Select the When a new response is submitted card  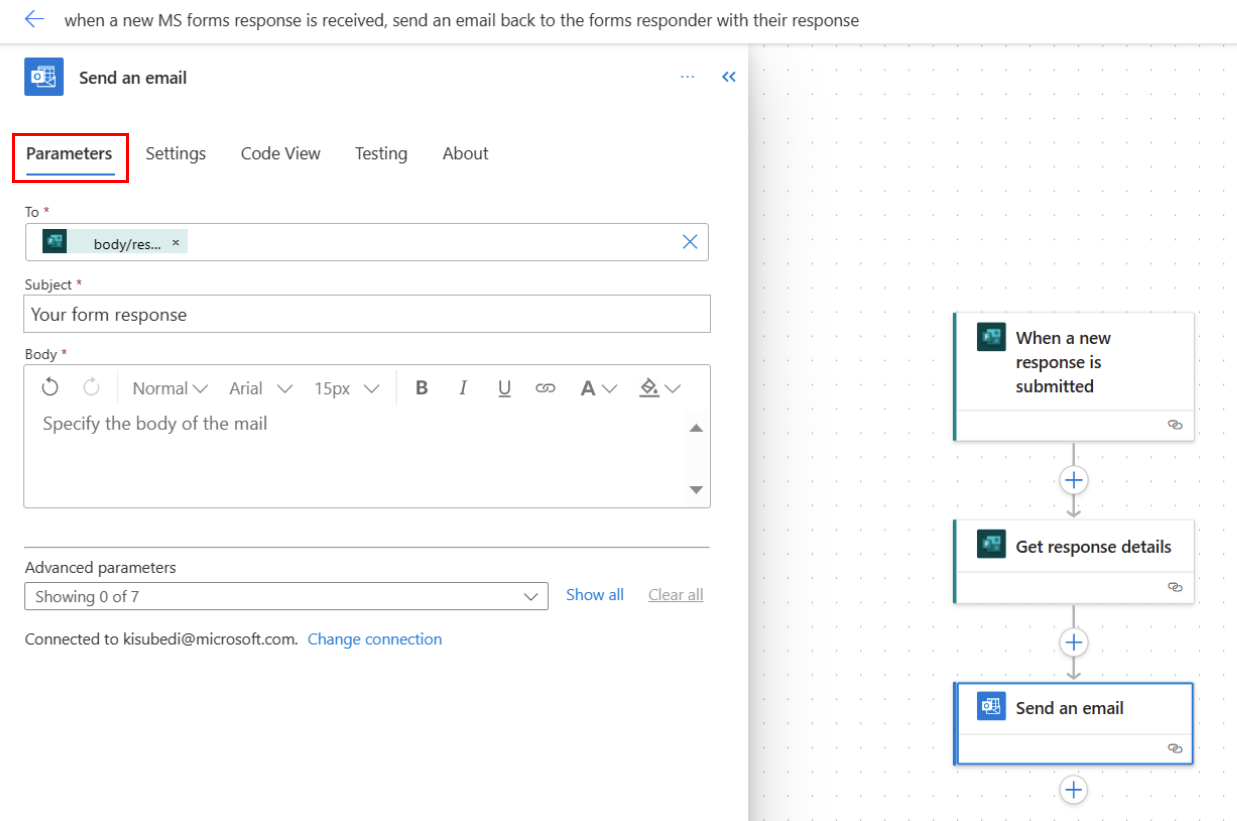1074,376
